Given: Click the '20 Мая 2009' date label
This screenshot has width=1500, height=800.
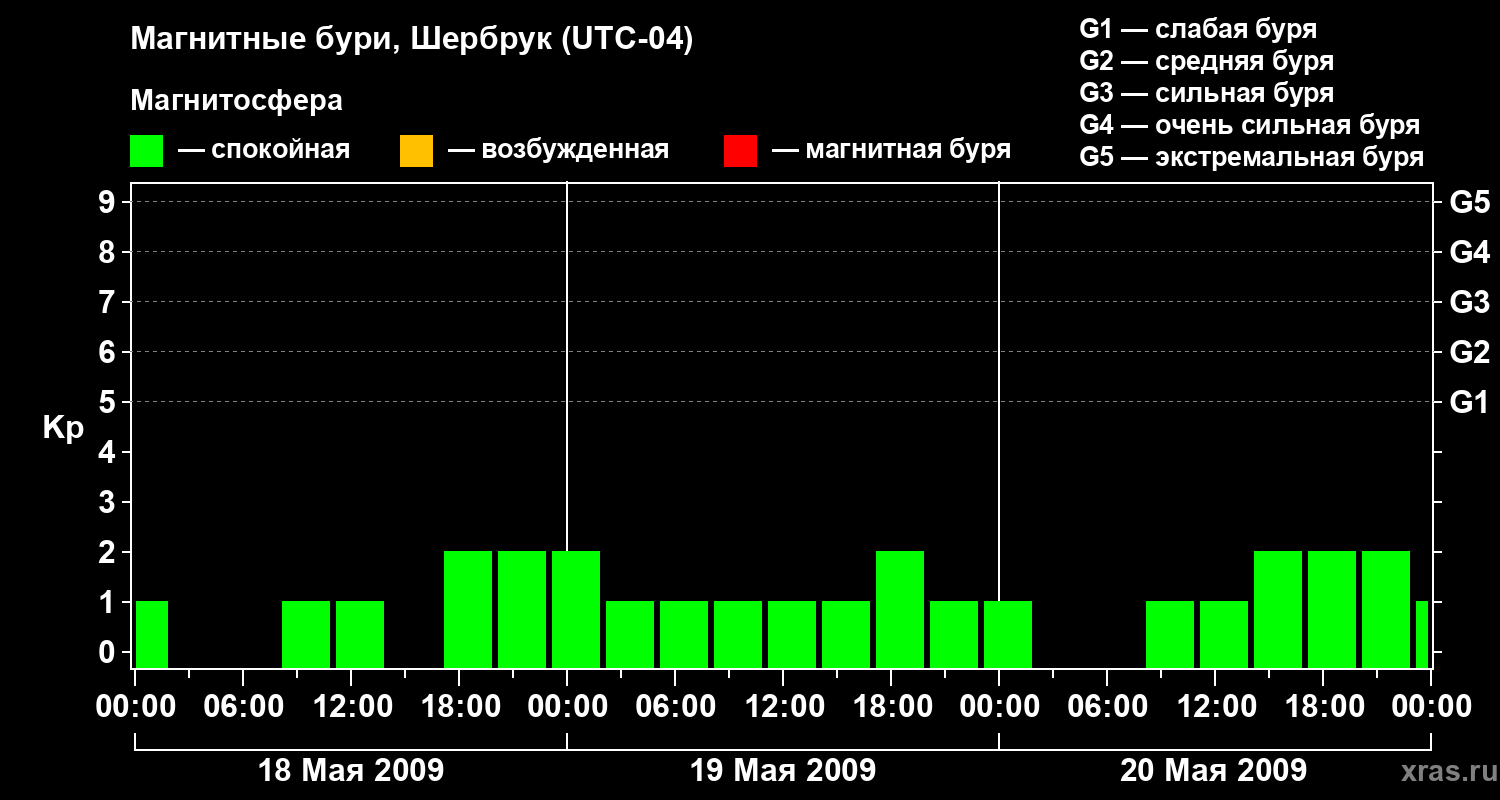Looking at the screenshot, I should tap(1213, 771).
